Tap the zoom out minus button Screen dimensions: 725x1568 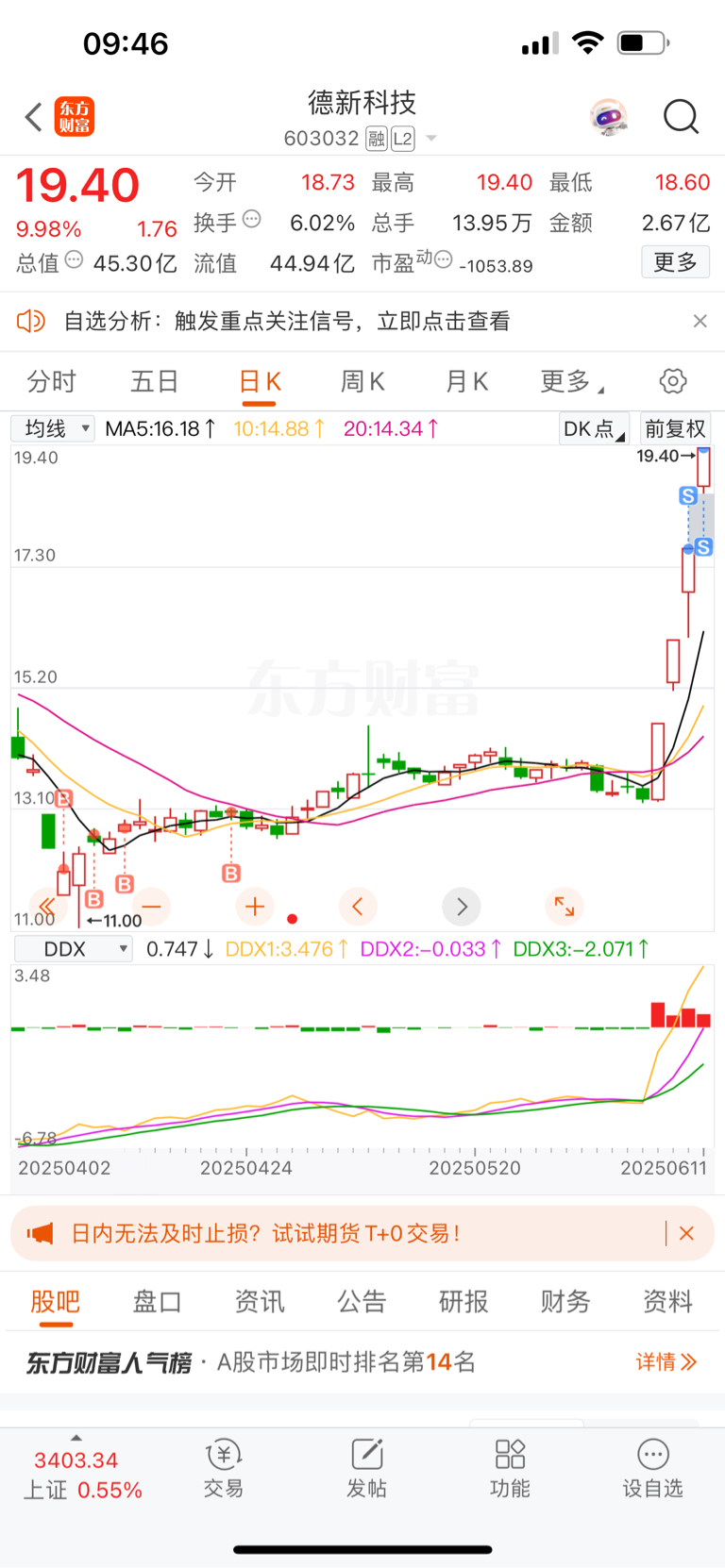(x=151, y=907)
